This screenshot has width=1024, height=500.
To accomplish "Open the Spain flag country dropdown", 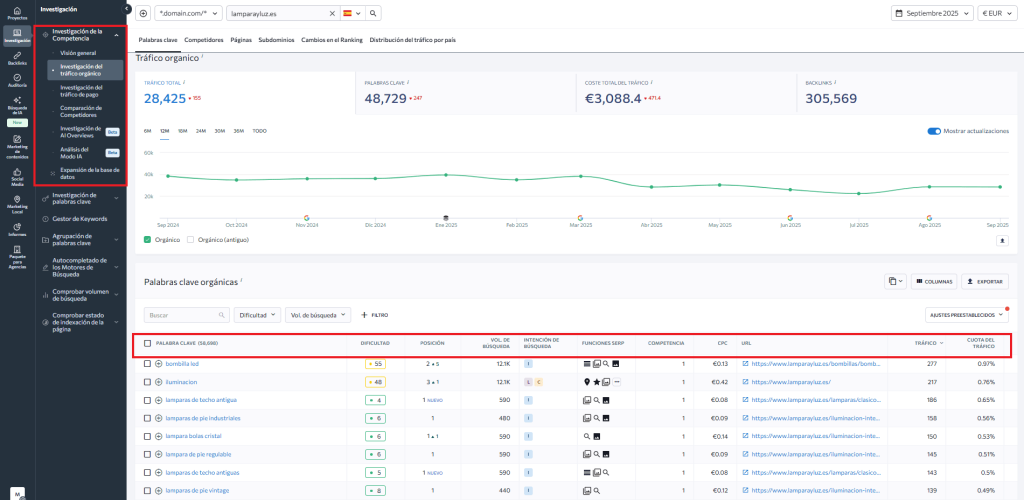I will click(351, 13).
